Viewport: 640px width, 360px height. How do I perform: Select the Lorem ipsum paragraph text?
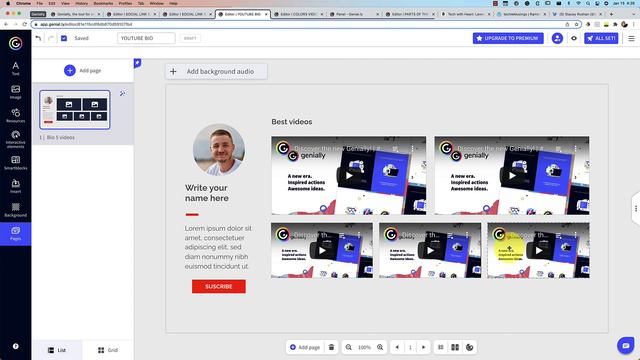point(218,247)
